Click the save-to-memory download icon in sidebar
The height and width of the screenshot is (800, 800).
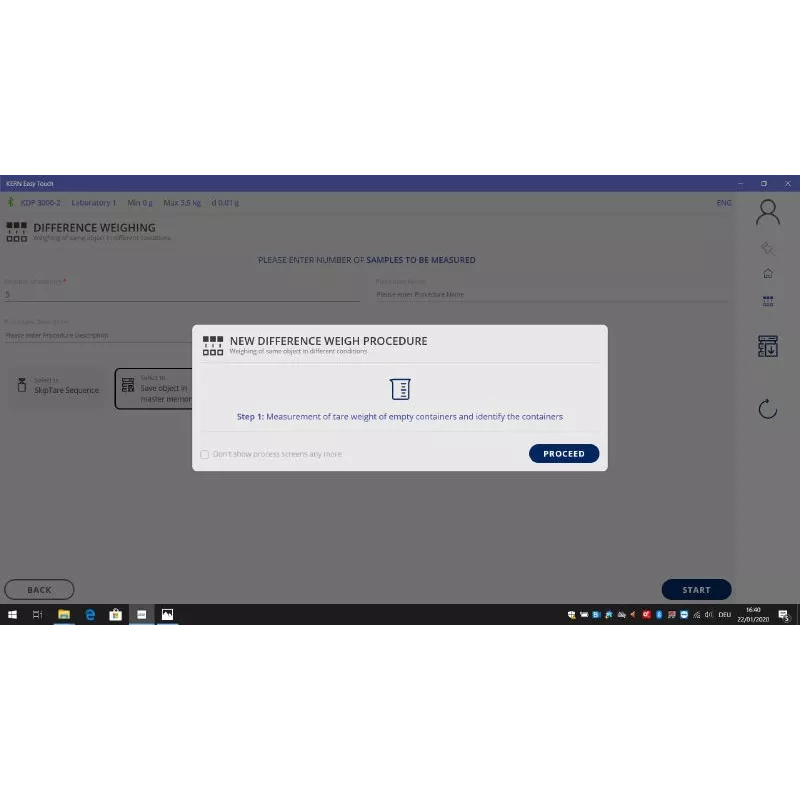(767, 346)
